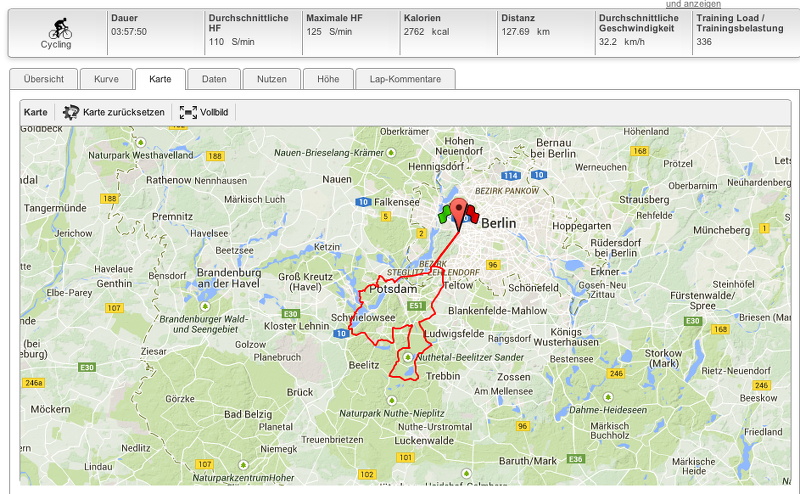Click the Beelitz label on map
The width and height of the screenshot is (800, 494).
tap(364, 365)
